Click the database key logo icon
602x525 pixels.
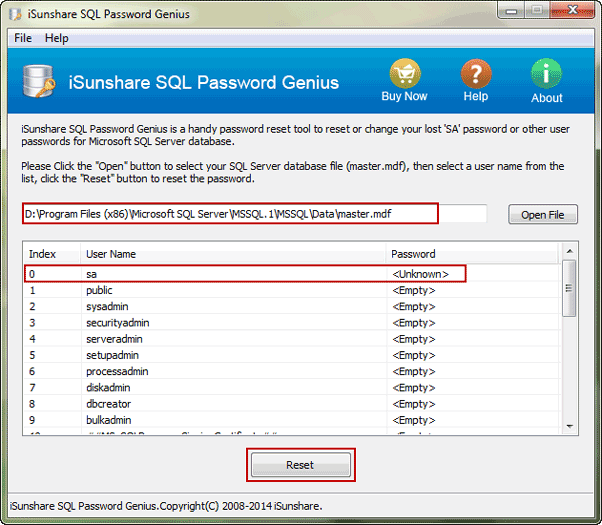coord(38,81)
